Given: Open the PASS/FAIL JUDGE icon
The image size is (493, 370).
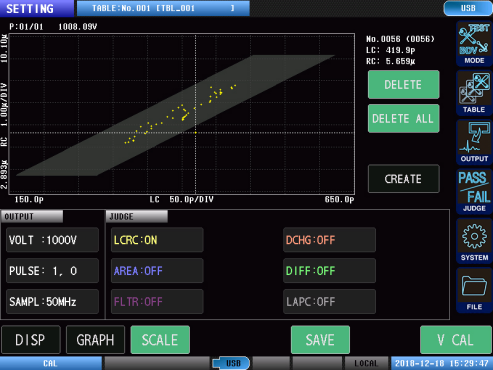Looking at the screenshot, I should click(x=474, y=192).
